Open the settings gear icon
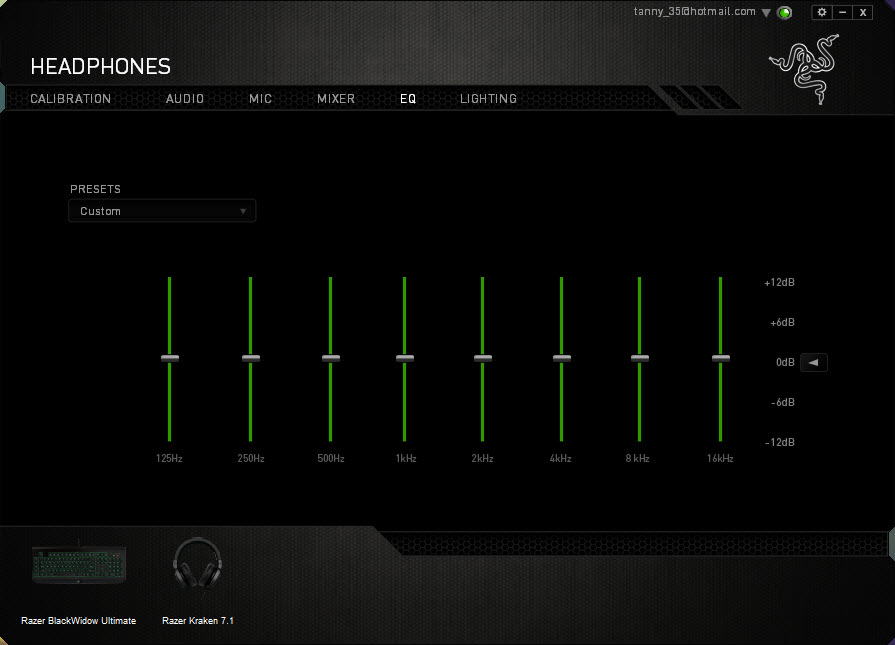Screen dimensions: 895x645 pos(822,12)
